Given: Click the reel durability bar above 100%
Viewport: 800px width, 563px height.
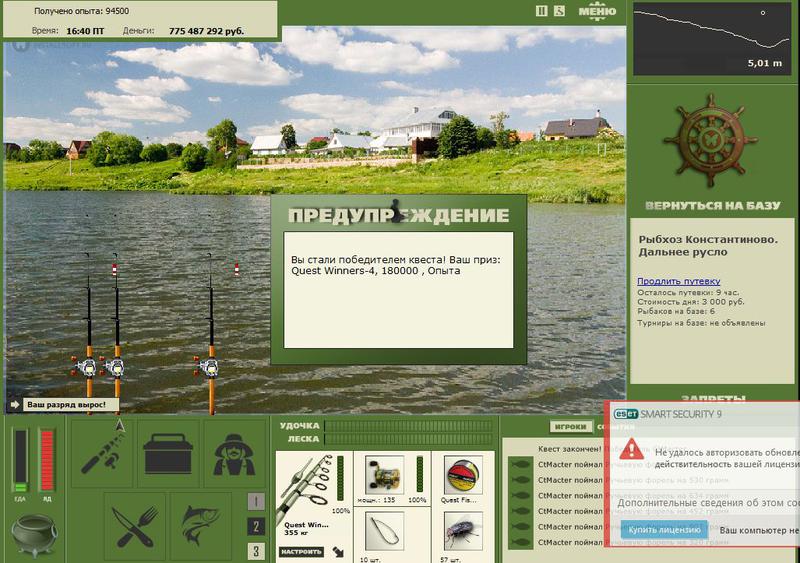Looking at the screenshot, I should click(x=420, y=474).
